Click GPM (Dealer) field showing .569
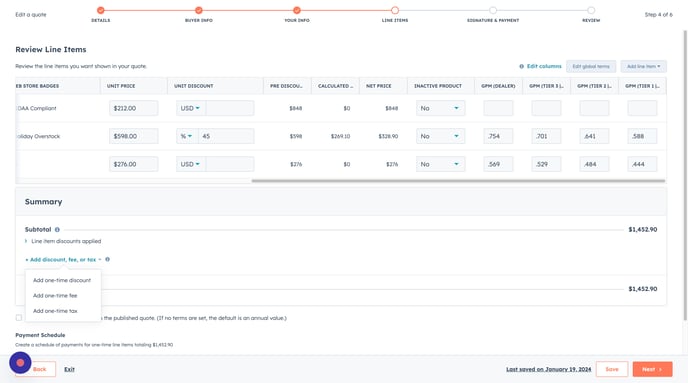Image resolution: width=688 pixels, height=383 pixels. pos(498,164)
